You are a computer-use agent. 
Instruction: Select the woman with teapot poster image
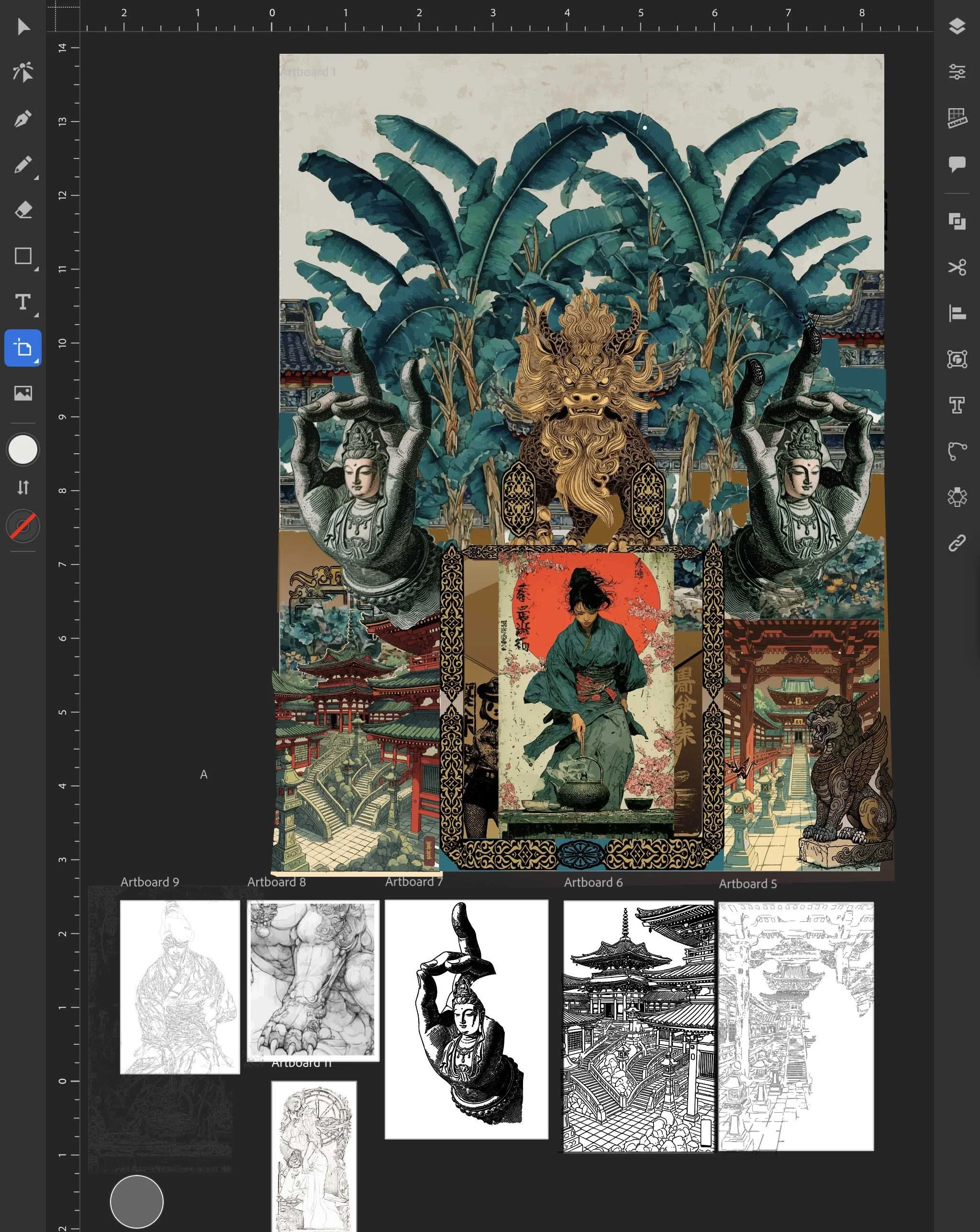(586, 694)
